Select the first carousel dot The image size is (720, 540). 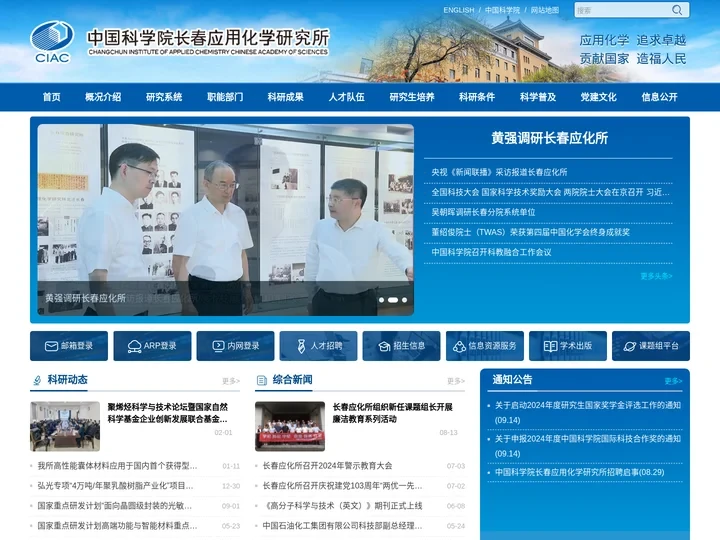382,300
